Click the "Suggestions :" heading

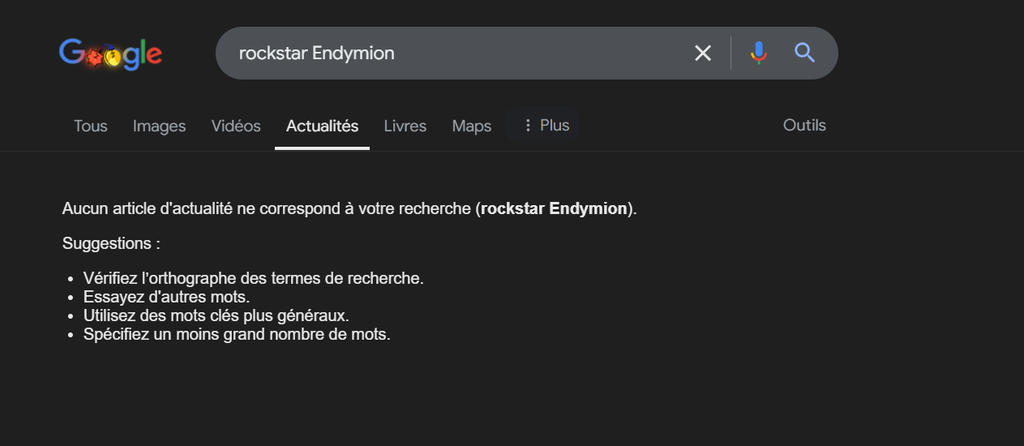click(x=111, y=243)
